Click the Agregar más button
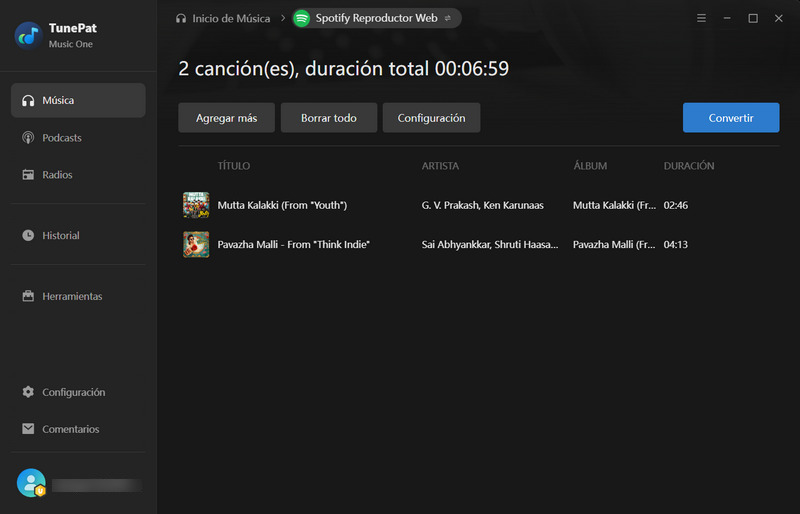The image size is (800, 514). (227, 118)
